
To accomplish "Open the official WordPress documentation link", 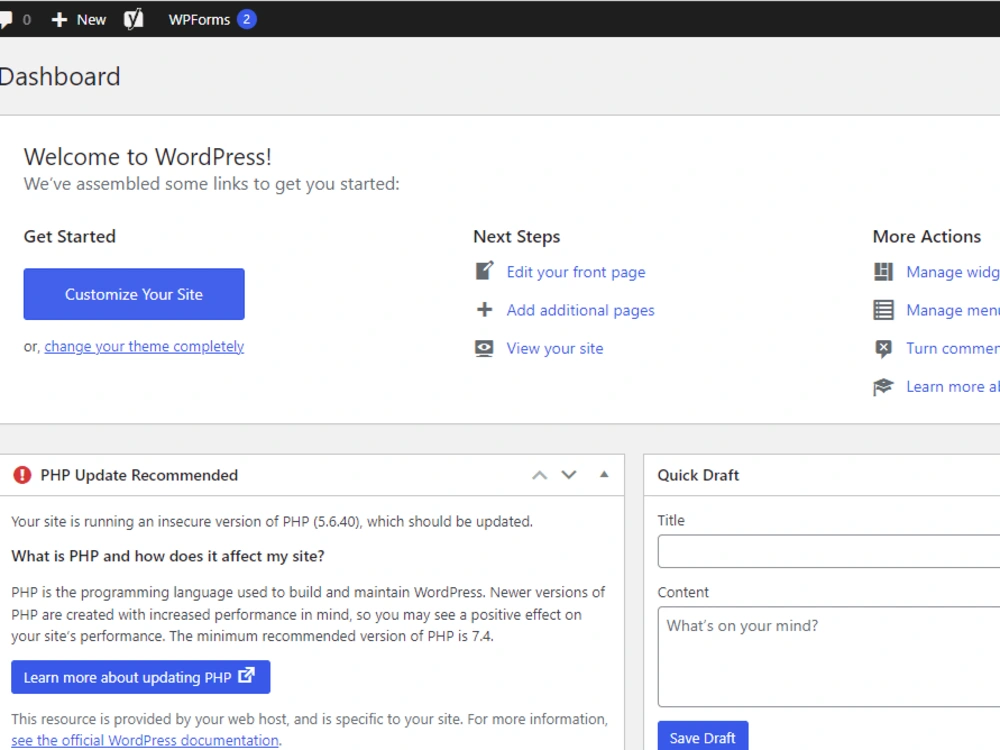I will [x=145, y=740].
